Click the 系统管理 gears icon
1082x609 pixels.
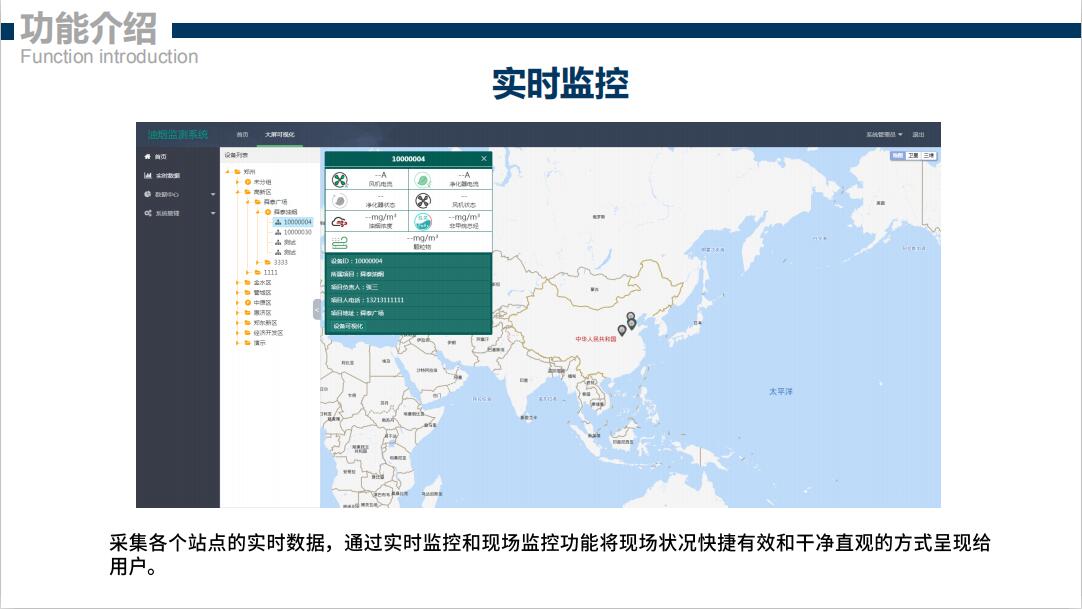point(148,213)
